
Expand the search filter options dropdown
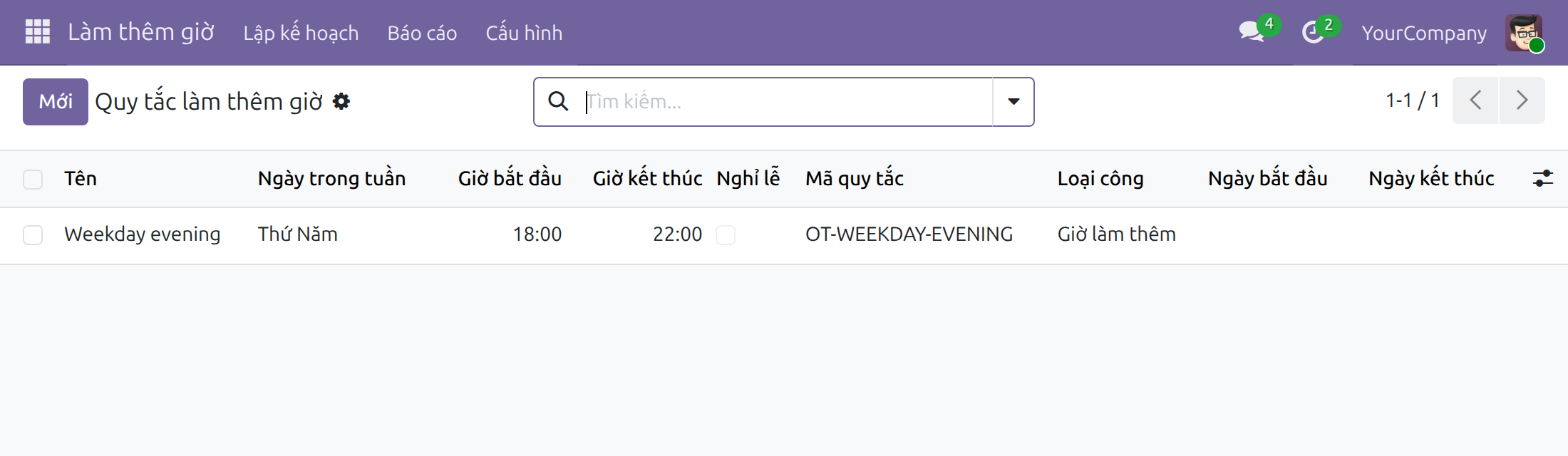tap(1013, 102)
